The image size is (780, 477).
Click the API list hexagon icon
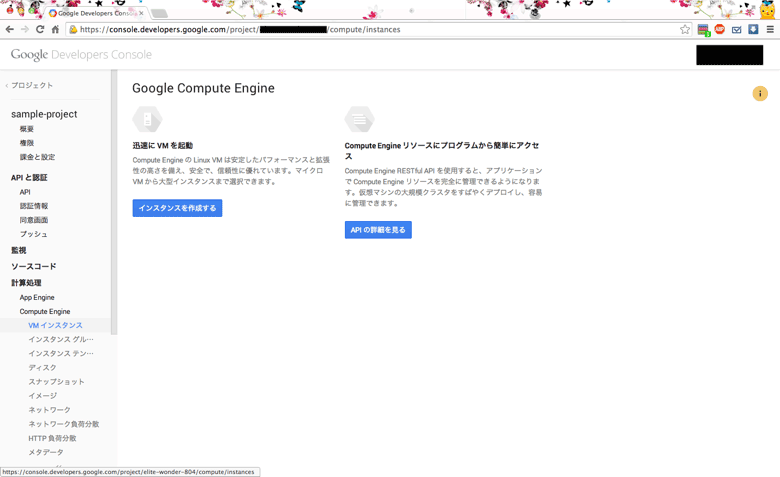(359, 119)
